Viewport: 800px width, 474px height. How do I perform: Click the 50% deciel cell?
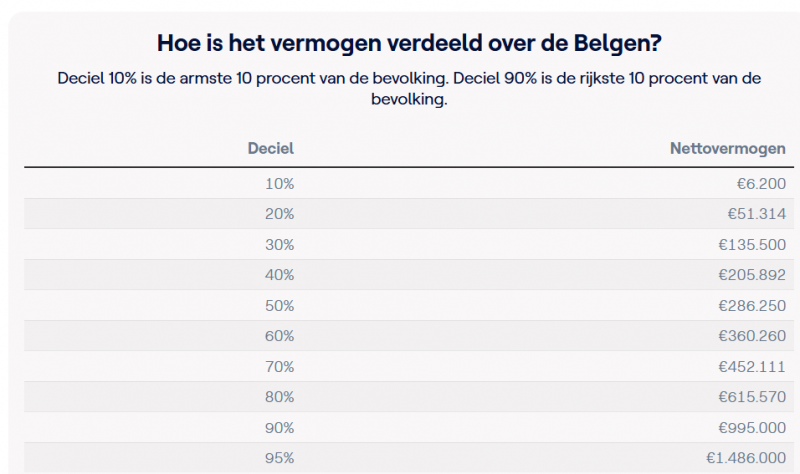[x=279, y=306]
